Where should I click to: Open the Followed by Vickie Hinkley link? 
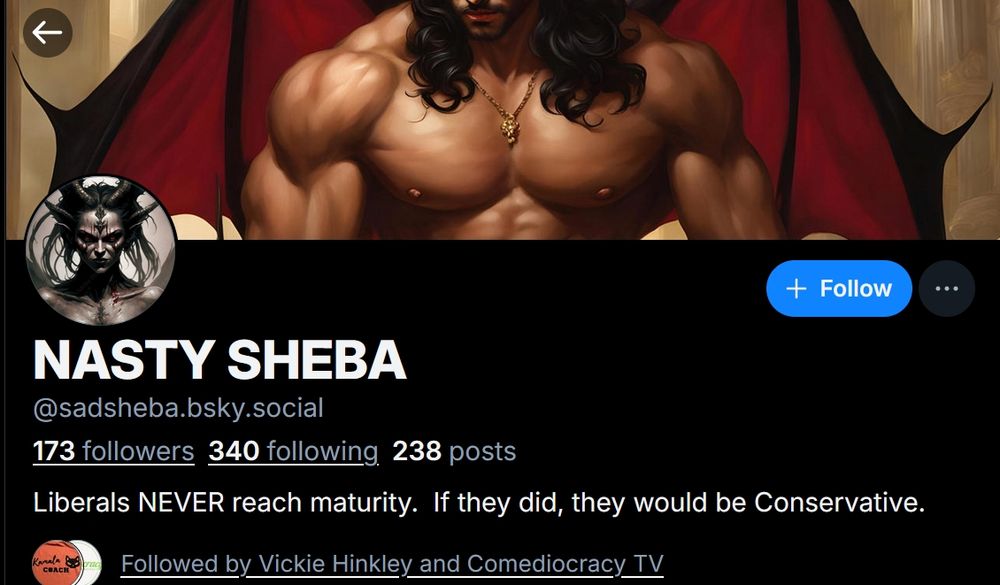(392, 564)
